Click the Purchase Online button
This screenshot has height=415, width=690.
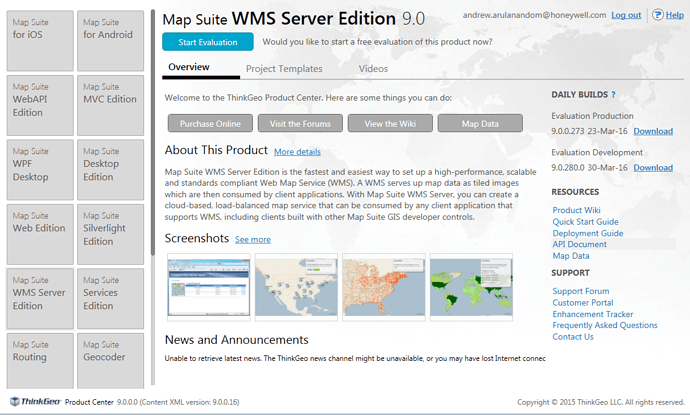click(210, 124)
